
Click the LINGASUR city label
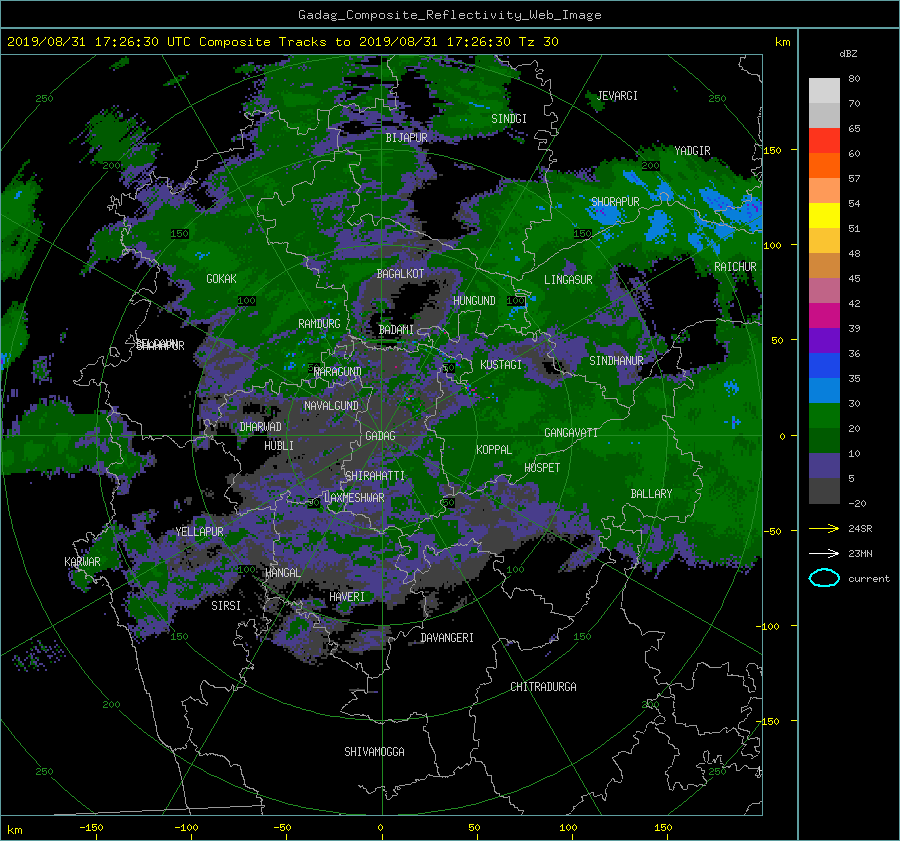568,280
